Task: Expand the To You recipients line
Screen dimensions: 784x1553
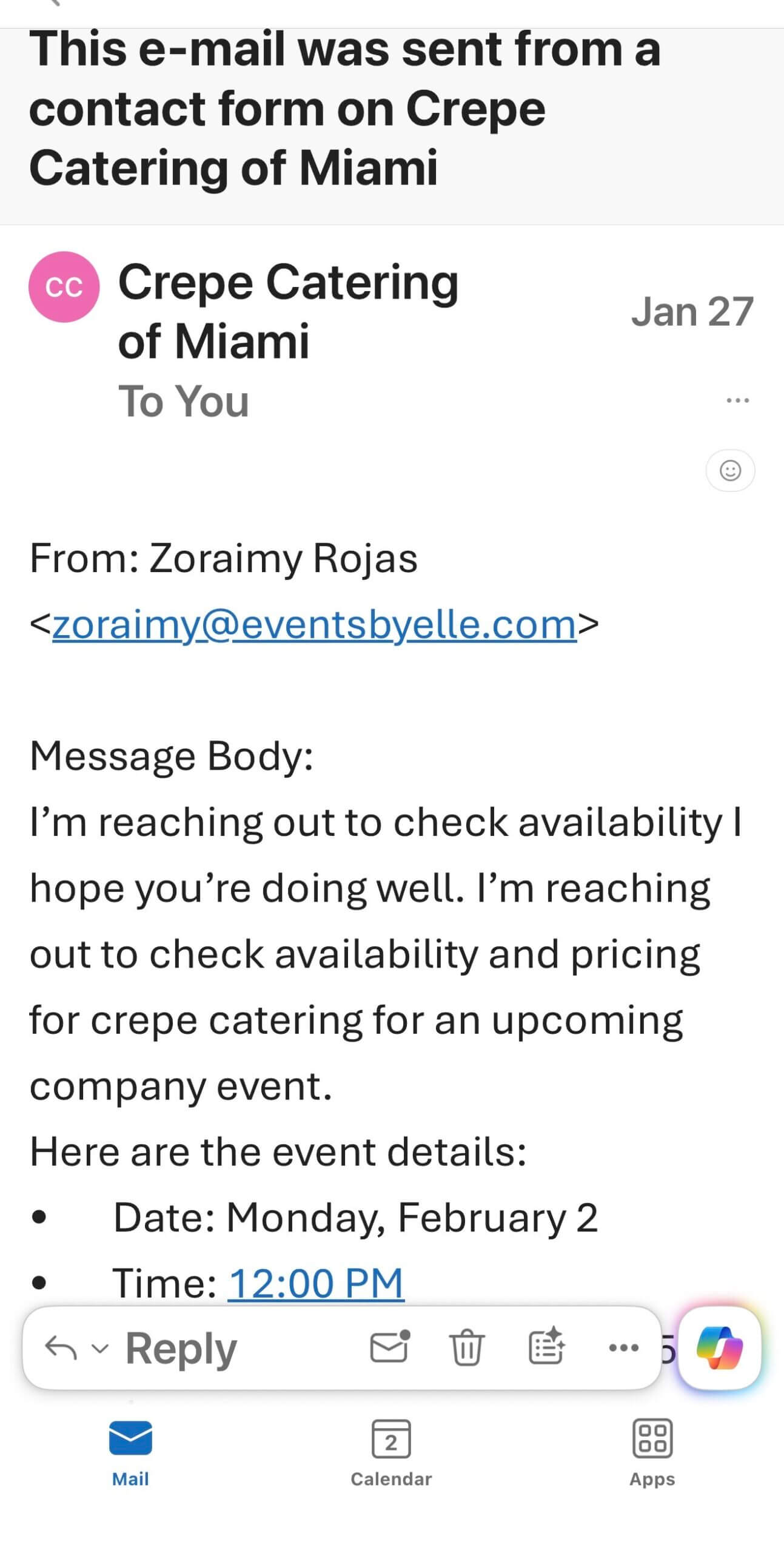Action: pyautogui.click(x=184, y=401)
